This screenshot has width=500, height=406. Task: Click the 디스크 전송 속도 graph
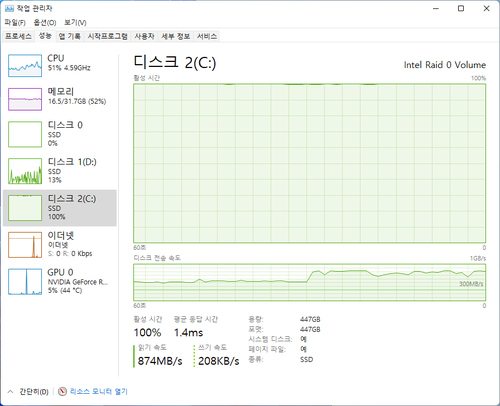pyautogui.click(x=310, y=282)
